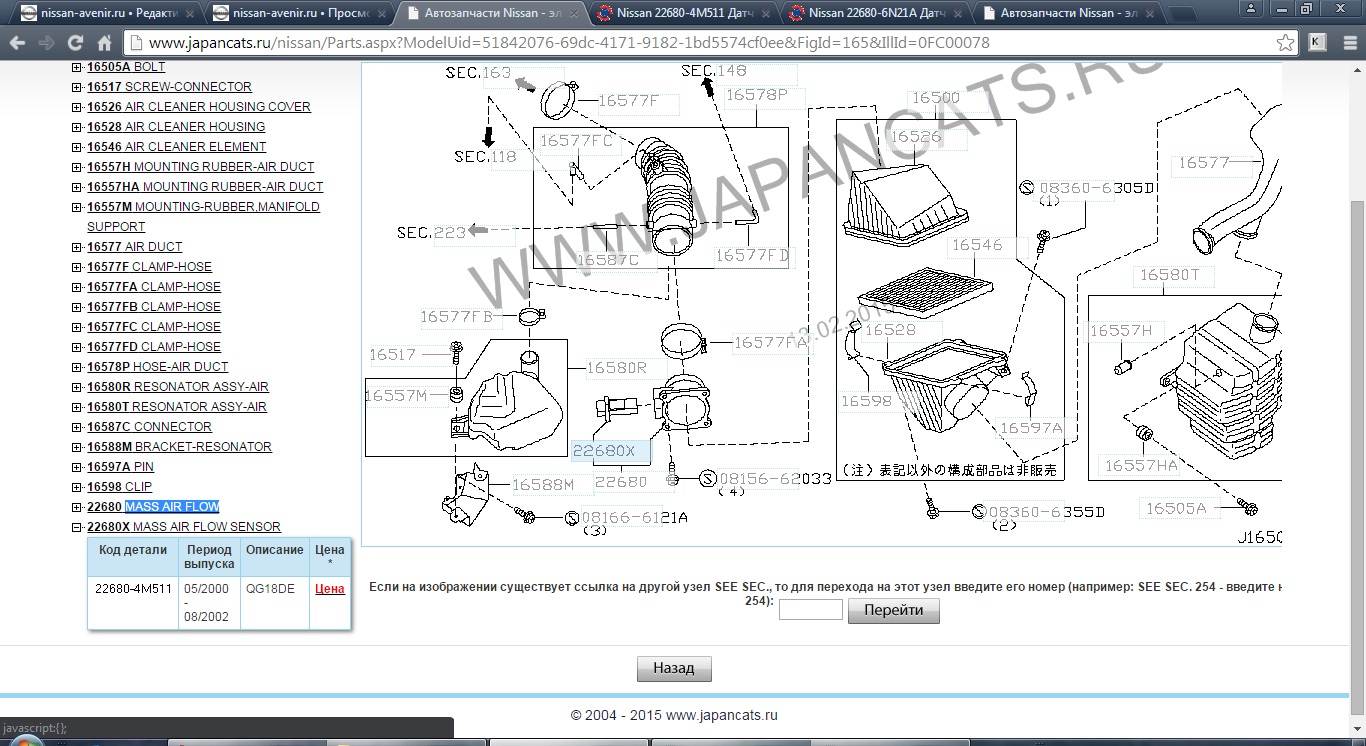
Task: Expand the 16578P HOSE-AIR DUCT entry
Action: point(77,367)
